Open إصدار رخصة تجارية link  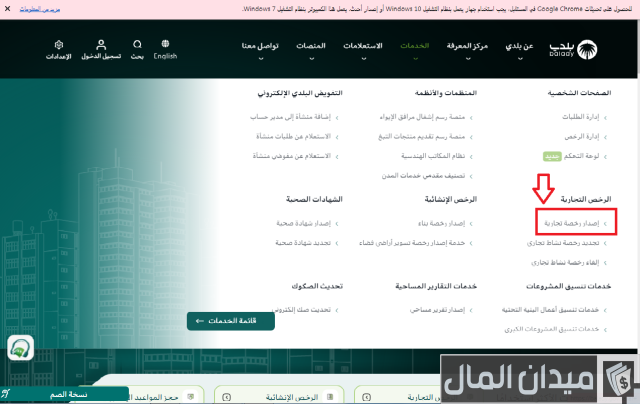pos(571,223)
